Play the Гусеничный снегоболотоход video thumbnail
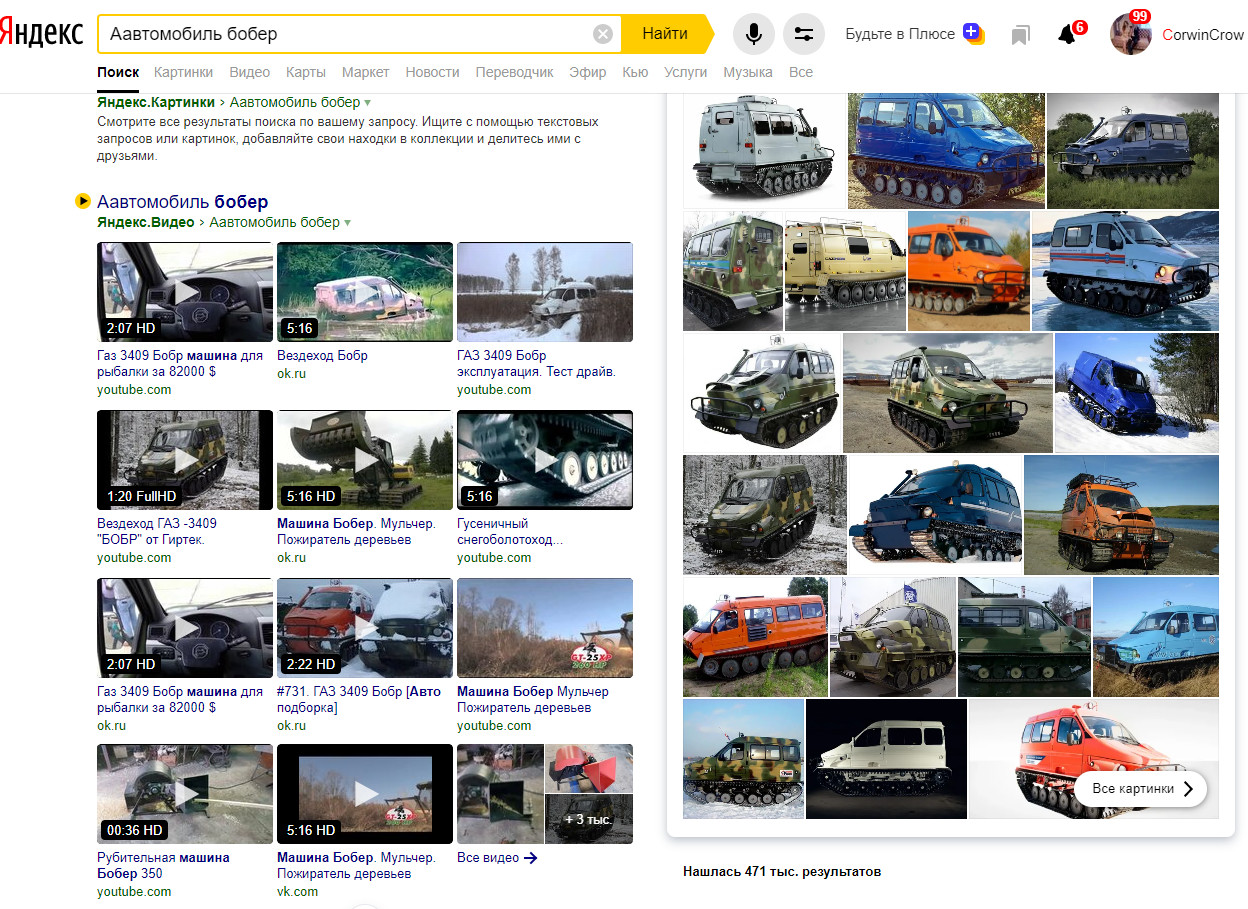 (545, 460)
